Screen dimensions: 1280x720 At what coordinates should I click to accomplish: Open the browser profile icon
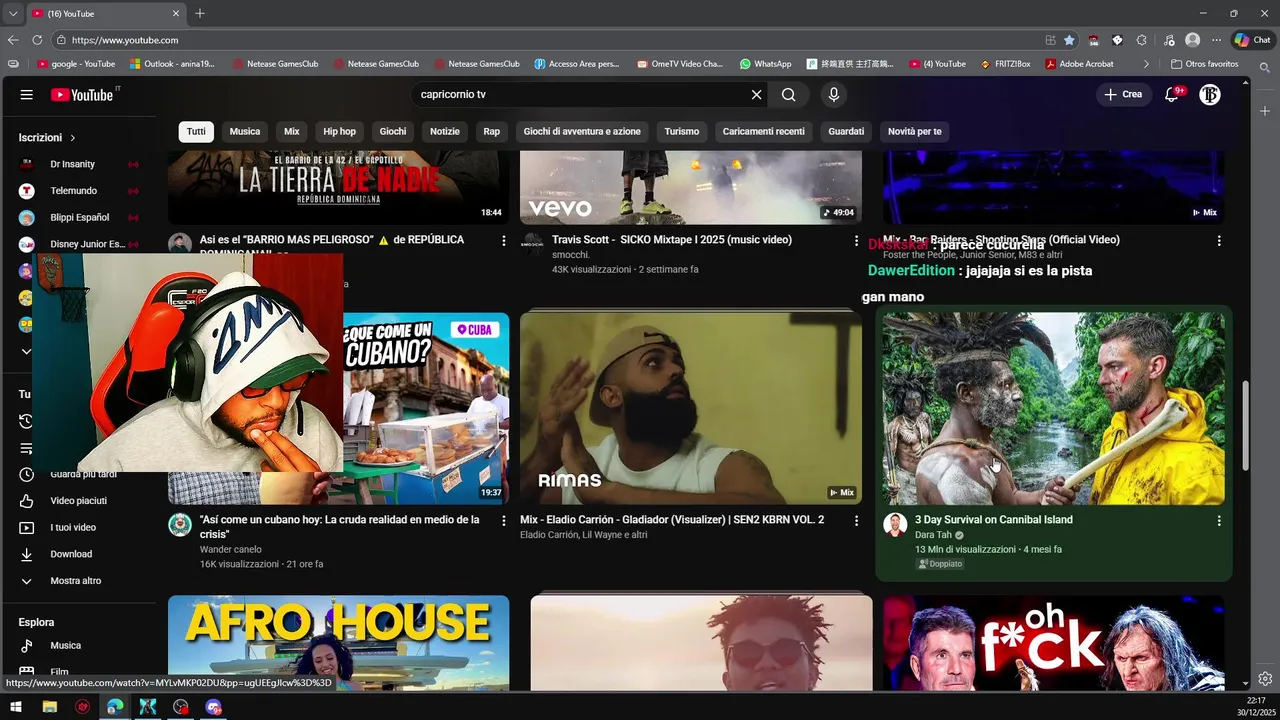click(x=1192, y=40)
